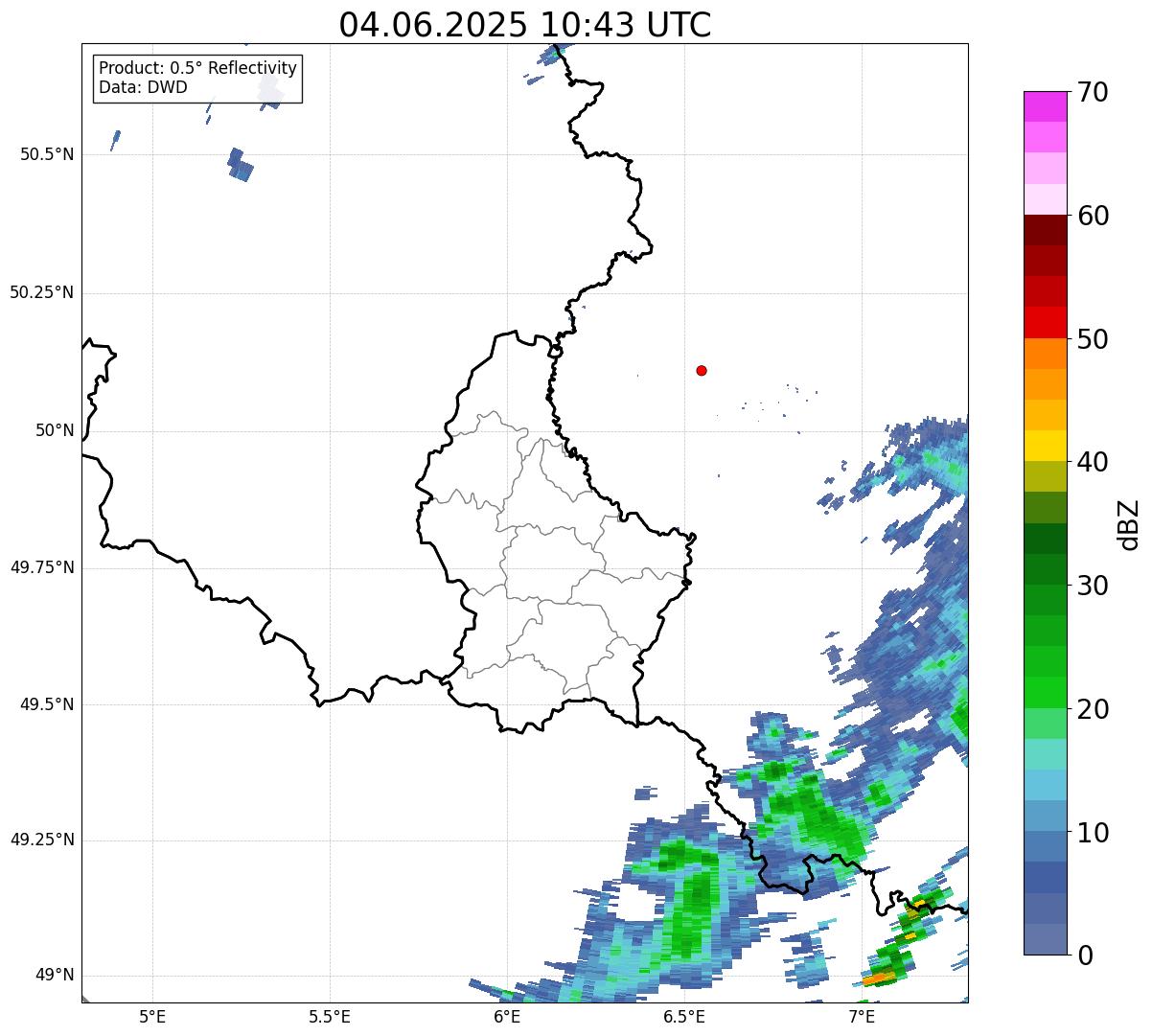Click the 50 tick on colorbar

(1093, 339)
